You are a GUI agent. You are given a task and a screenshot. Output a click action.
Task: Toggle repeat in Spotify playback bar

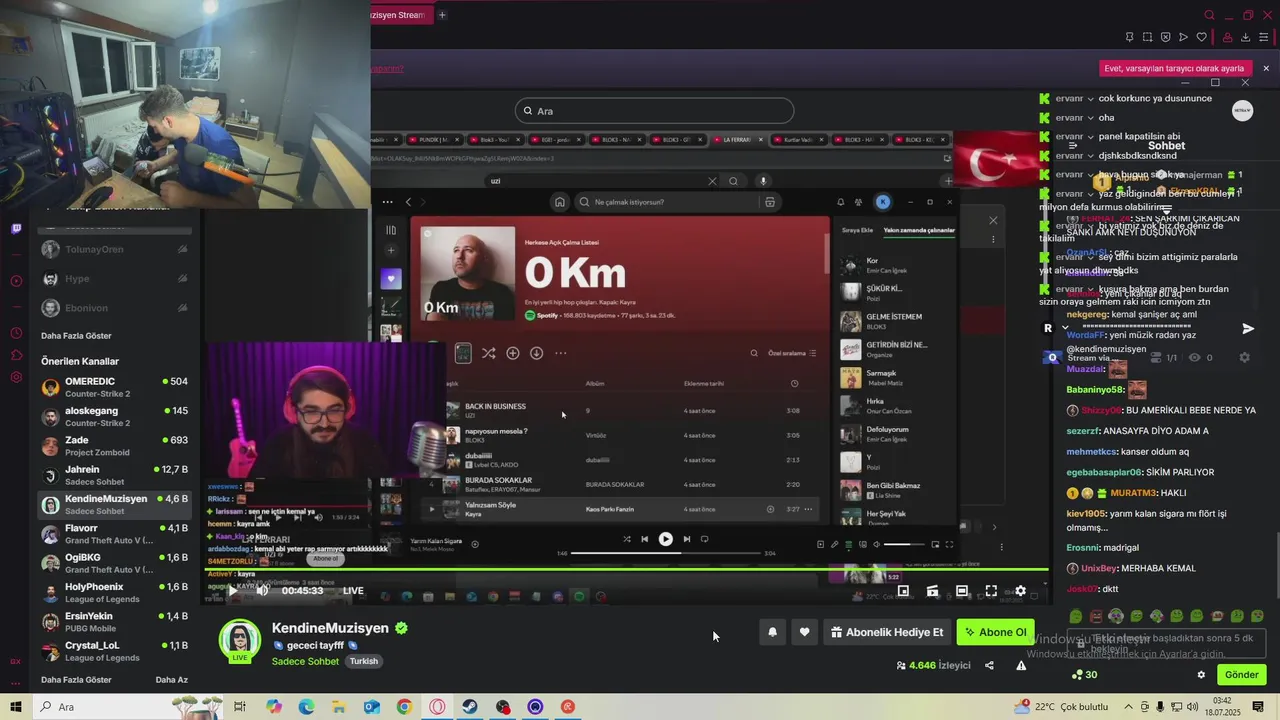(704, 539)
